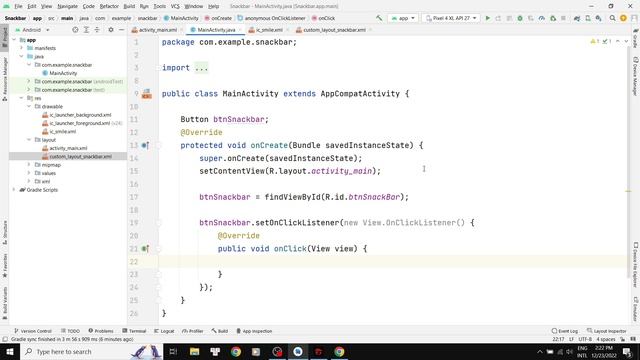The height and width of the screenshot is (360, 640).
Task: Hide the Project panel with minus icon
Action: (x=121, y=30)
